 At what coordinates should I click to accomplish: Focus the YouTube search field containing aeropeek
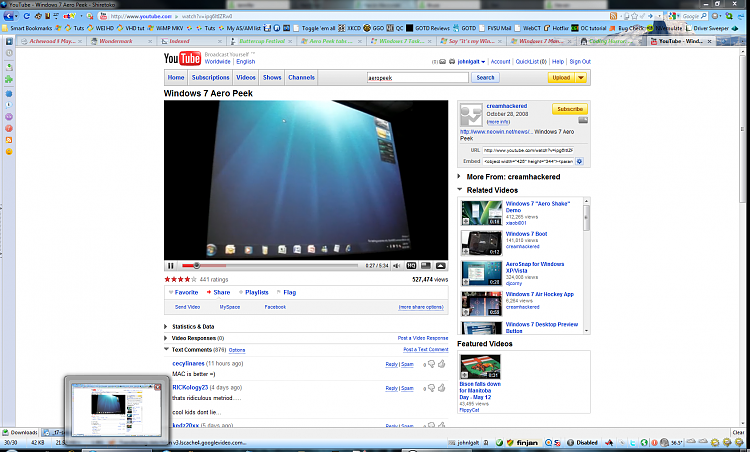[418, 77]
